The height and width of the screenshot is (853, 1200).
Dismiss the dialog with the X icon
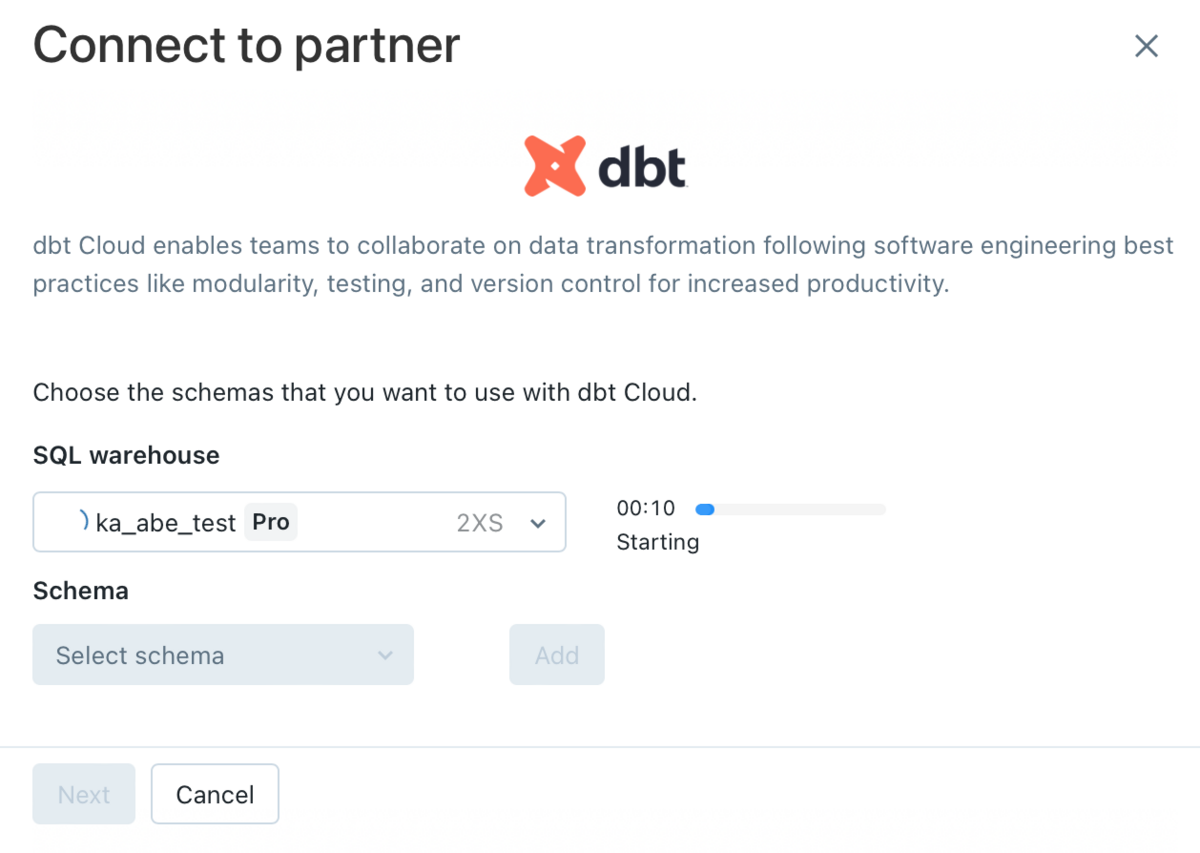click(x=1146, y=46)
